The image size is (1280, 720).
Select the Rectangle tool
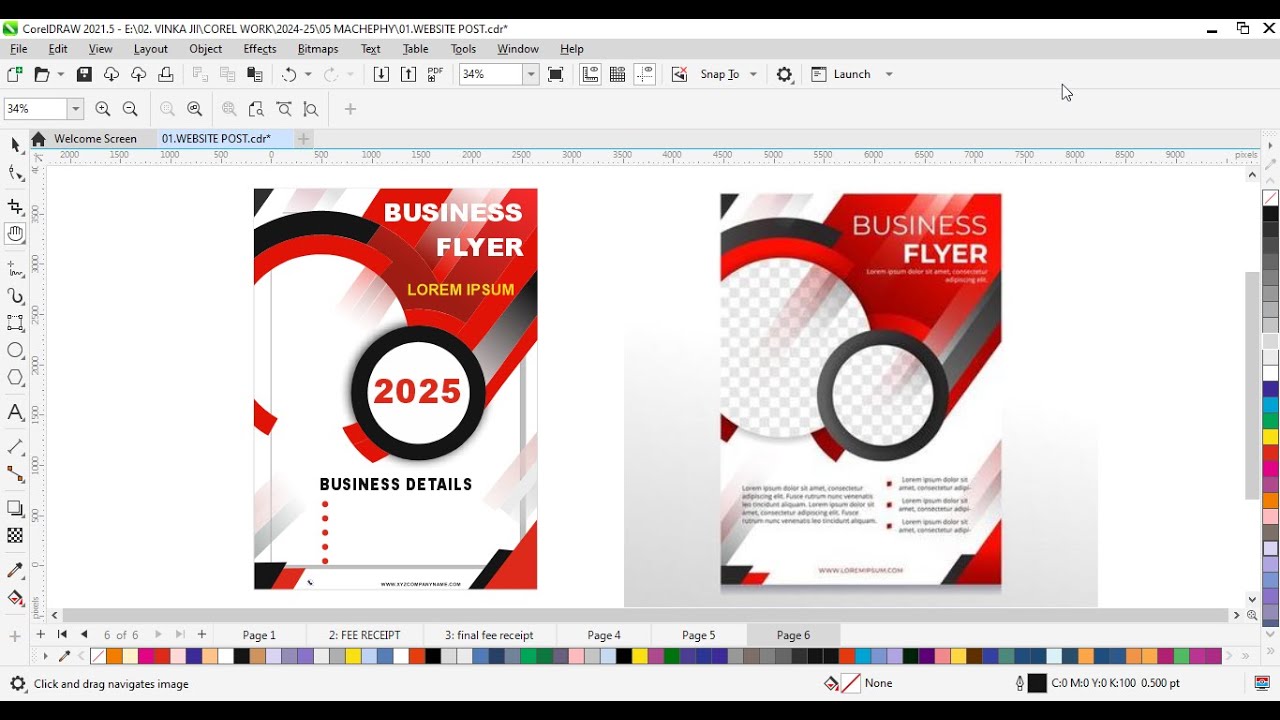tap(15, 323)
